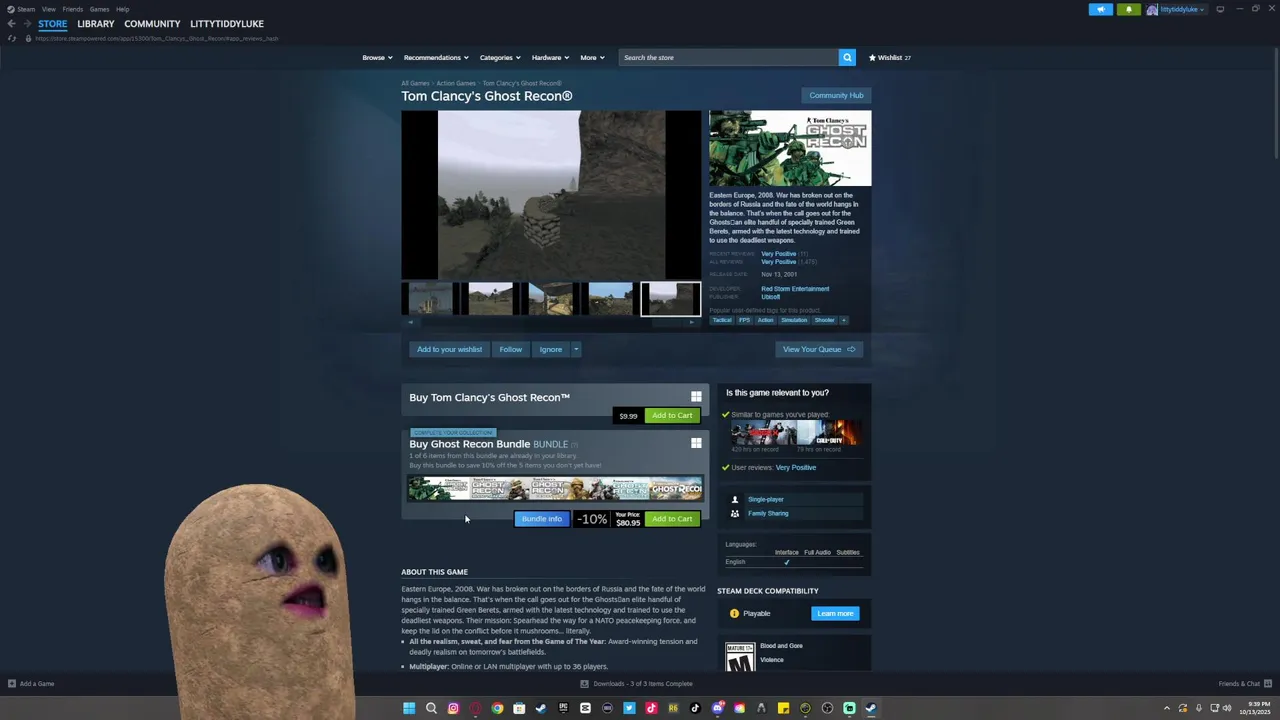This screenshot has height=720, width=1280.
Task: Expand the Categories dropdown
Action: point(500,57)
